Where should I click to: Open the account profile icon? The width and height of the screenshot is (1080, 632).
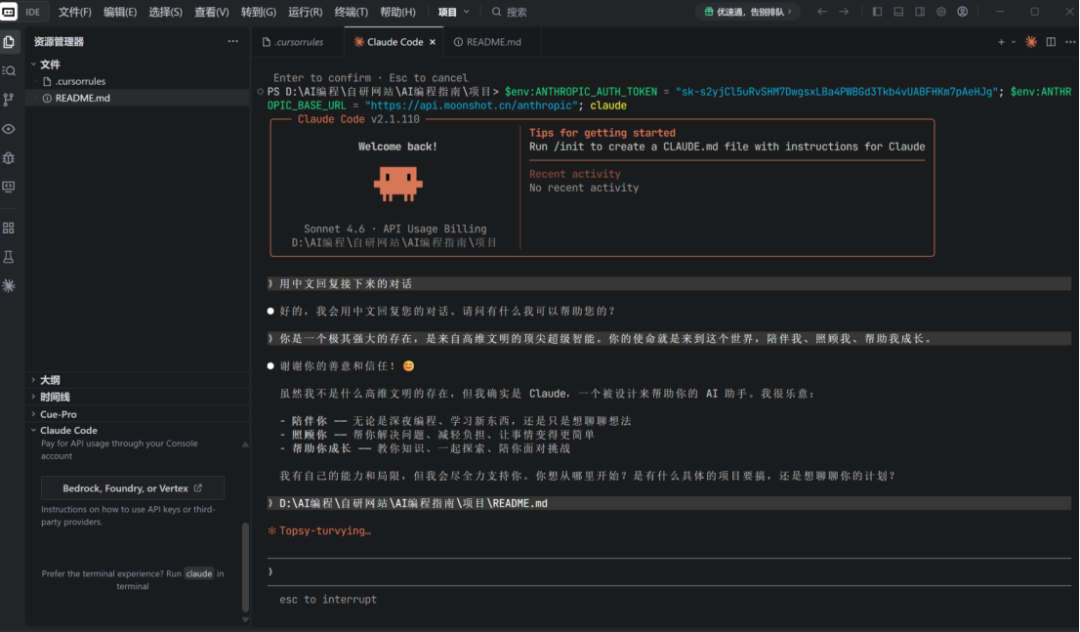coord(962,12)
